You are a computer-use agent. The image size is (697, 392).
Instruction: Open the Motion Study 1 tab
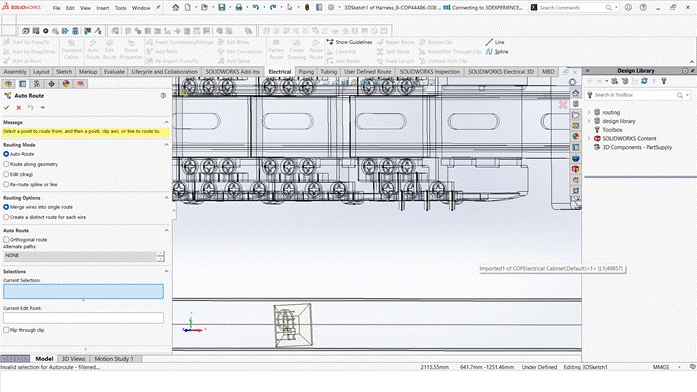[x=114, y=359]
